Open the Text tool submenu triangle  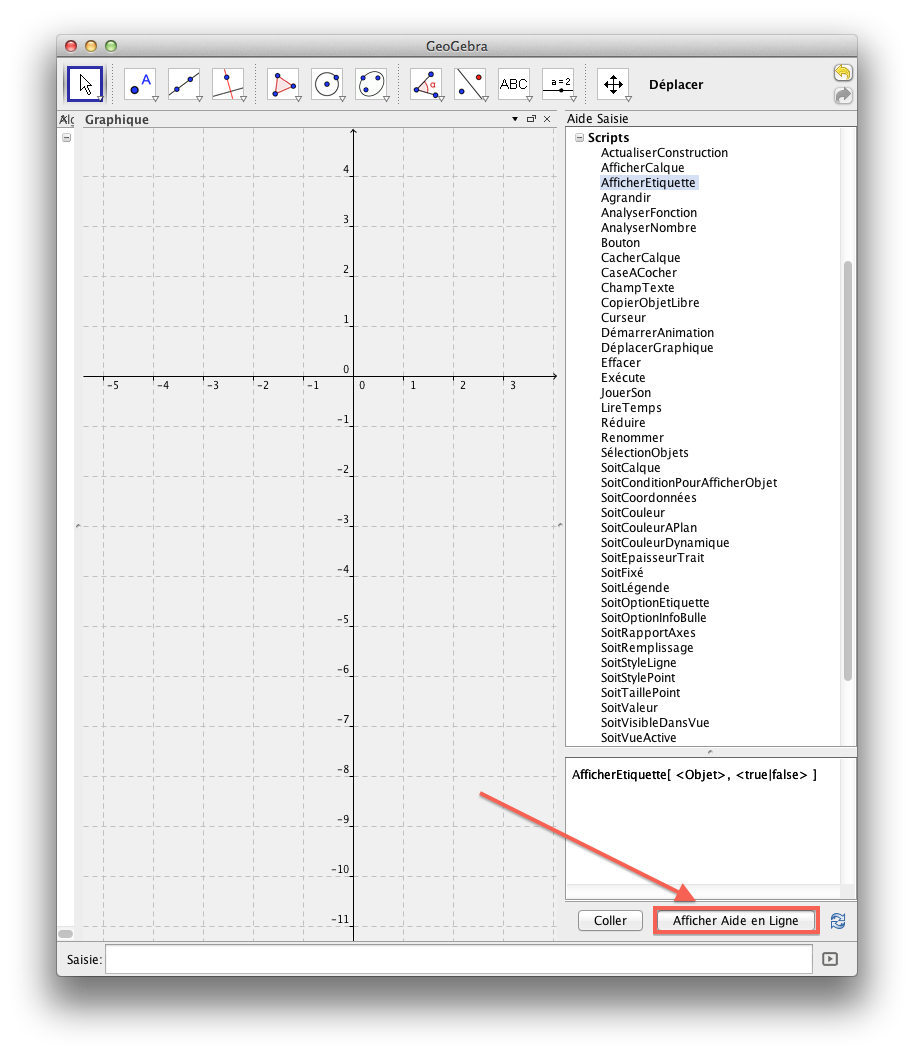point(529,99)
